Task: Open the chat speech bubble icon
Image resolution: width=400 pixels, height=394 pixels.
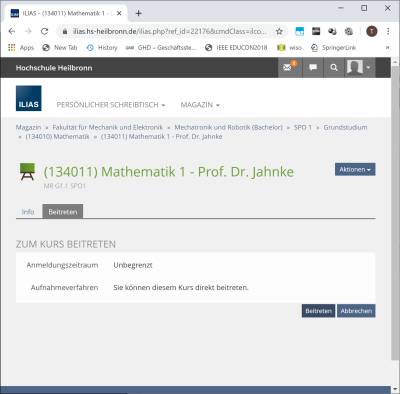Action: 313,68
